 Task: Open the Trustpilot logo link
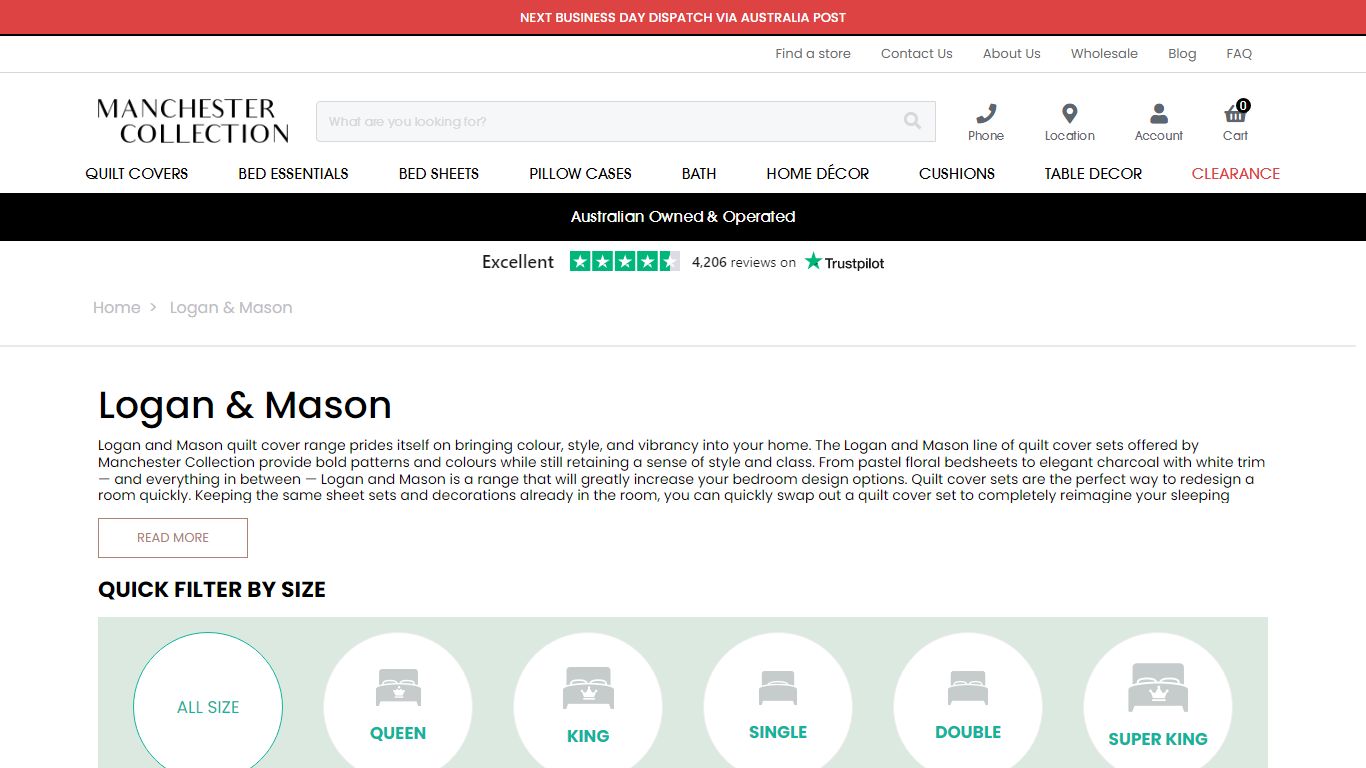(x=845, y=262)
